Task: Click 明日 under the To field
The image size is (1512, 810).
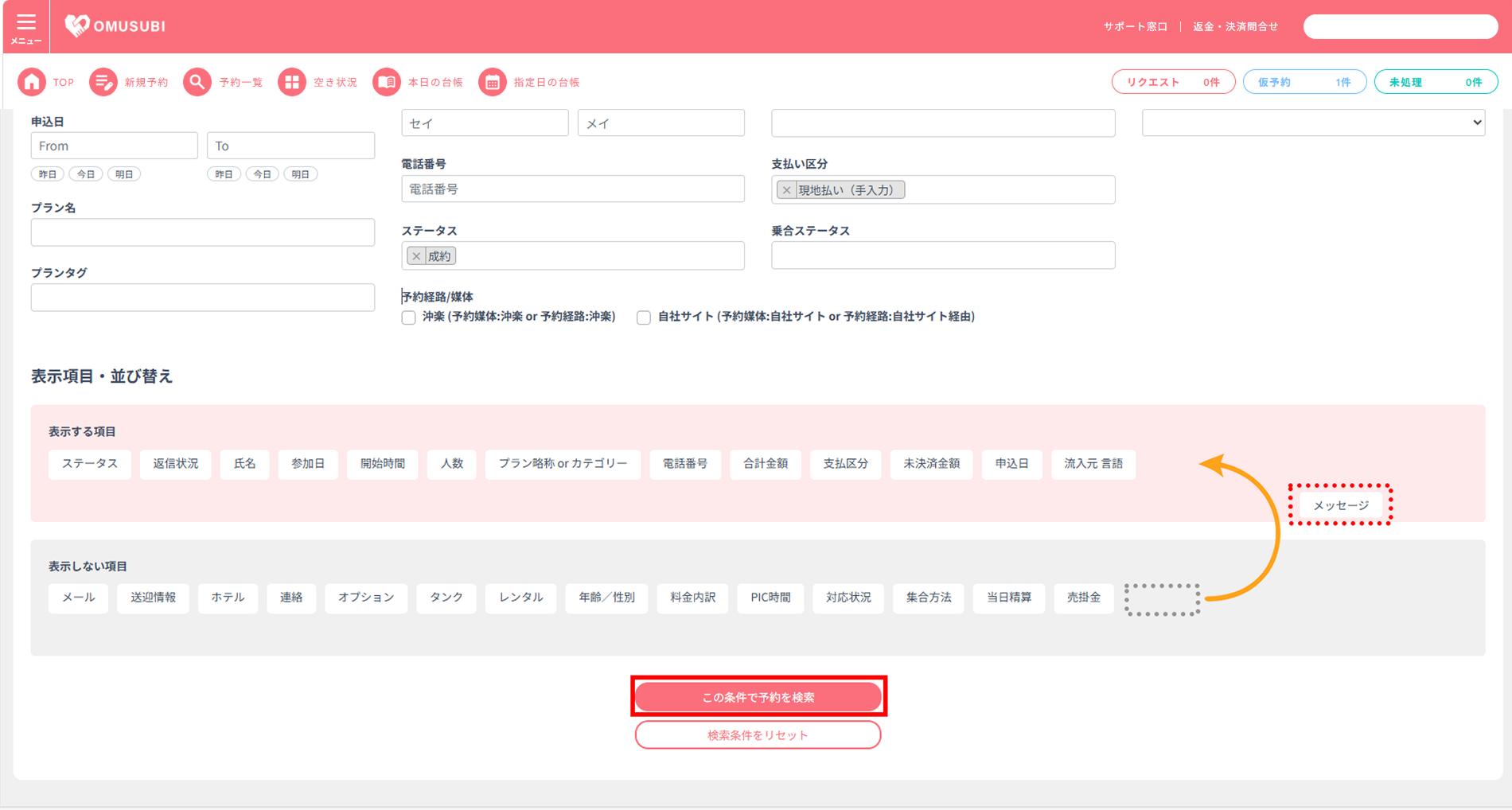Action: coord(301,174)
